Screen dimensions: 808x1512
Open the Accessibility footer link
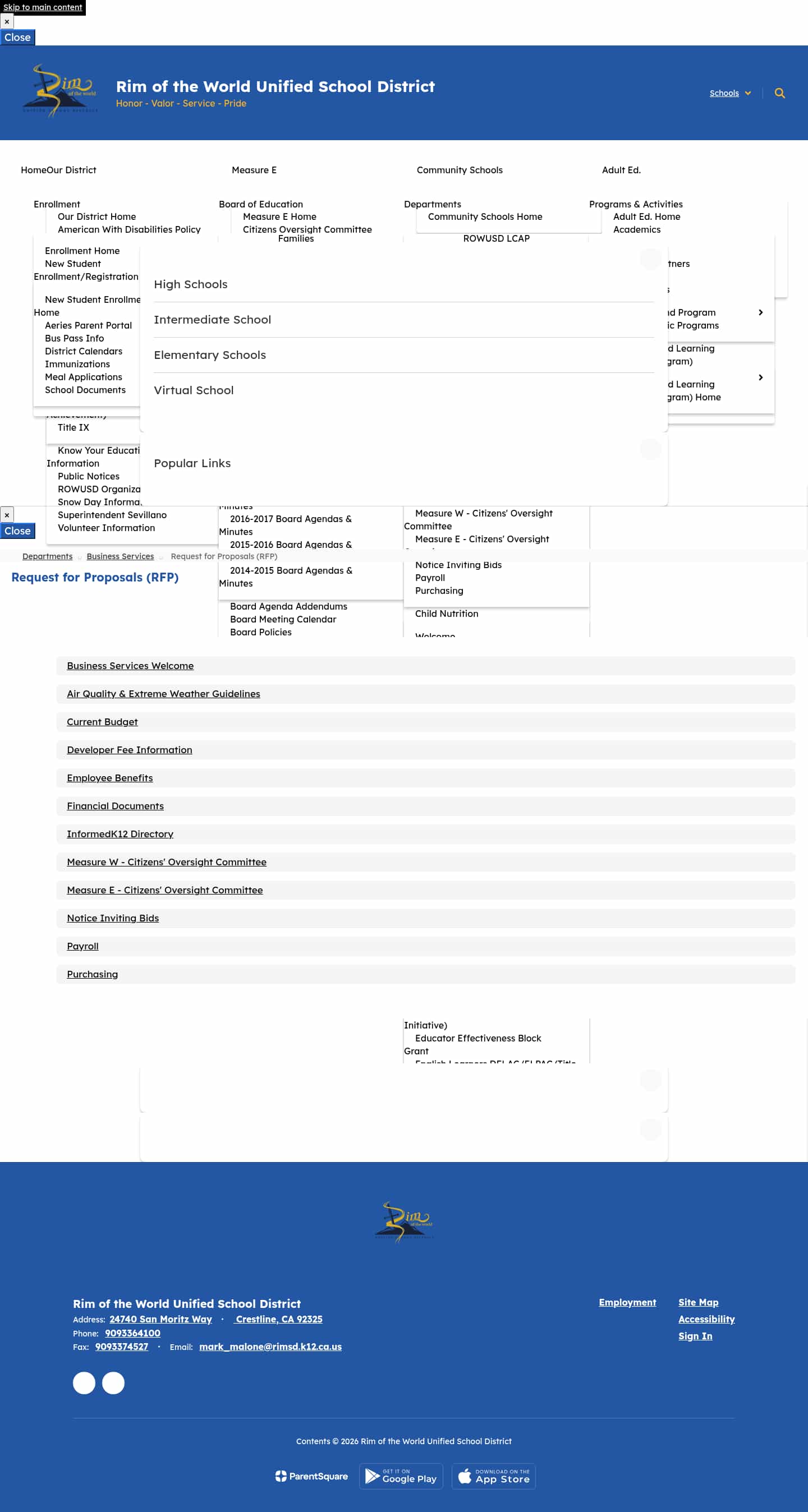[x=706, y=1319]
